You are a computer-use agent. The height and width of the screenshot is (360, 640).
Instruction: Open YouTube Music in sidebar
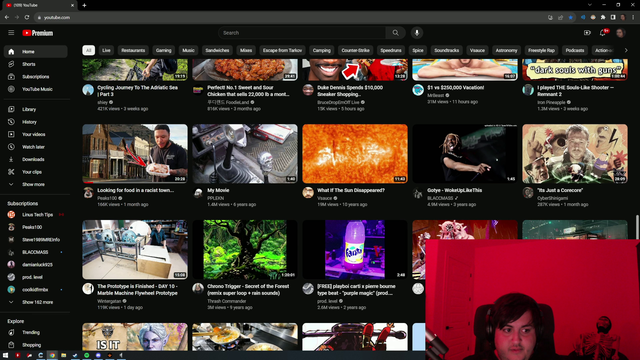click(x=36, y=89)
